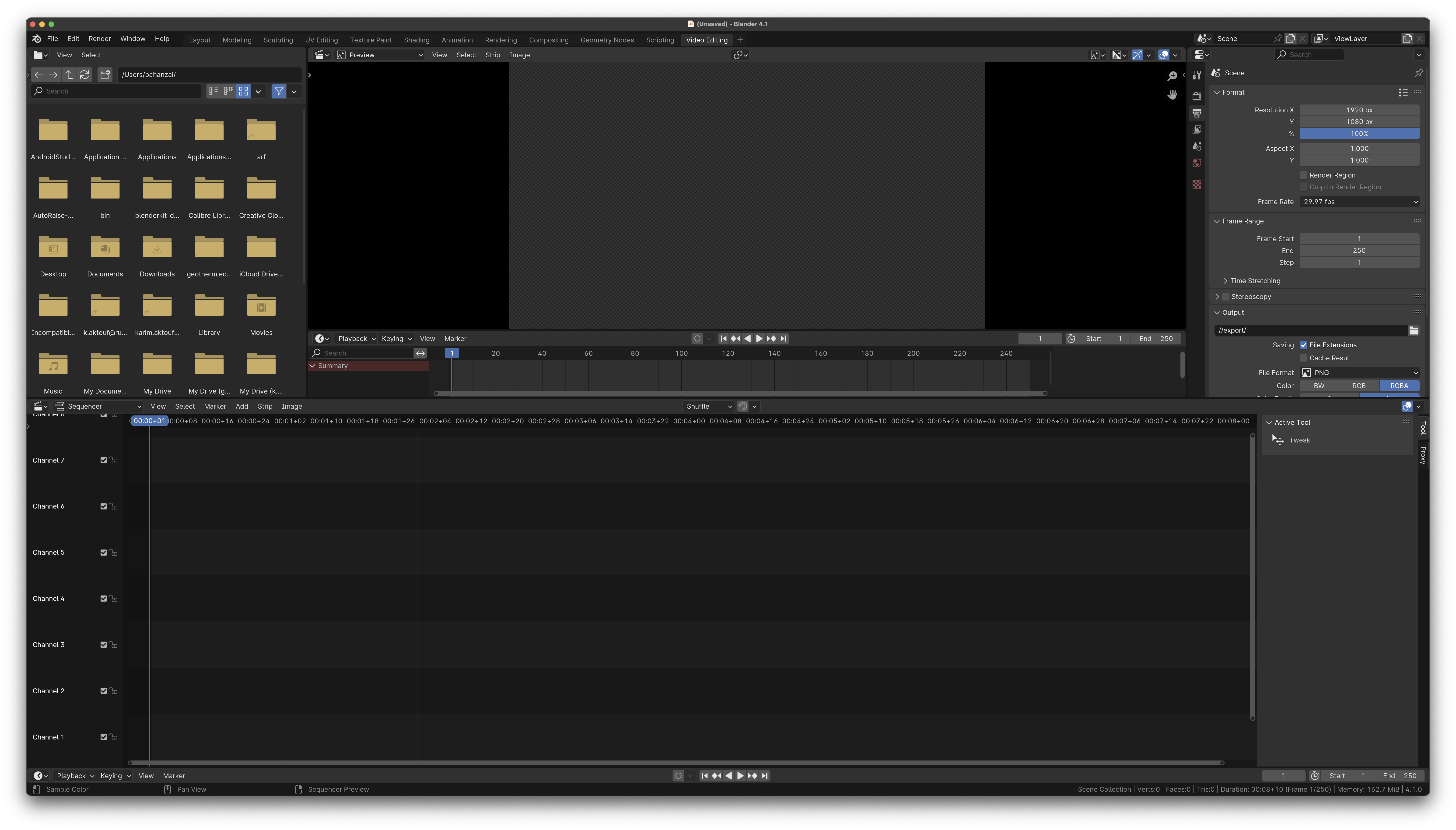Select the zoom tool in preview
This screenshot has width=1456, height=830.
coord(1172,76)
